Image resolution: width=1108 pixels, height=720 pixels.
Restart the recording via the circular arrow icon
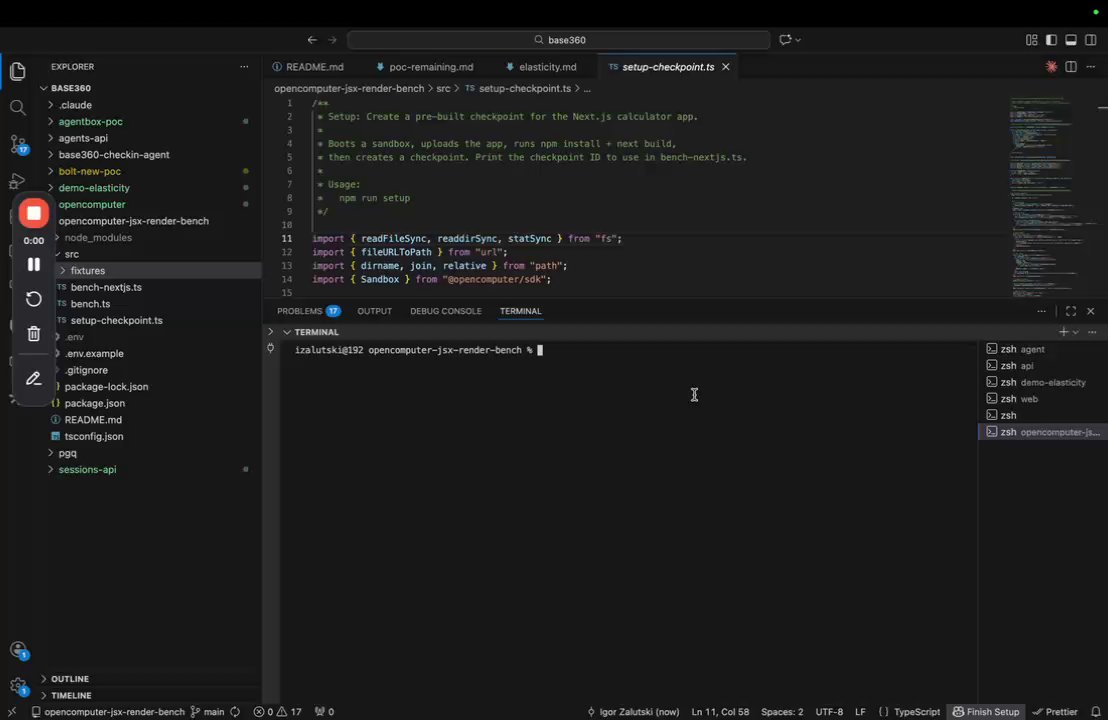34,299
